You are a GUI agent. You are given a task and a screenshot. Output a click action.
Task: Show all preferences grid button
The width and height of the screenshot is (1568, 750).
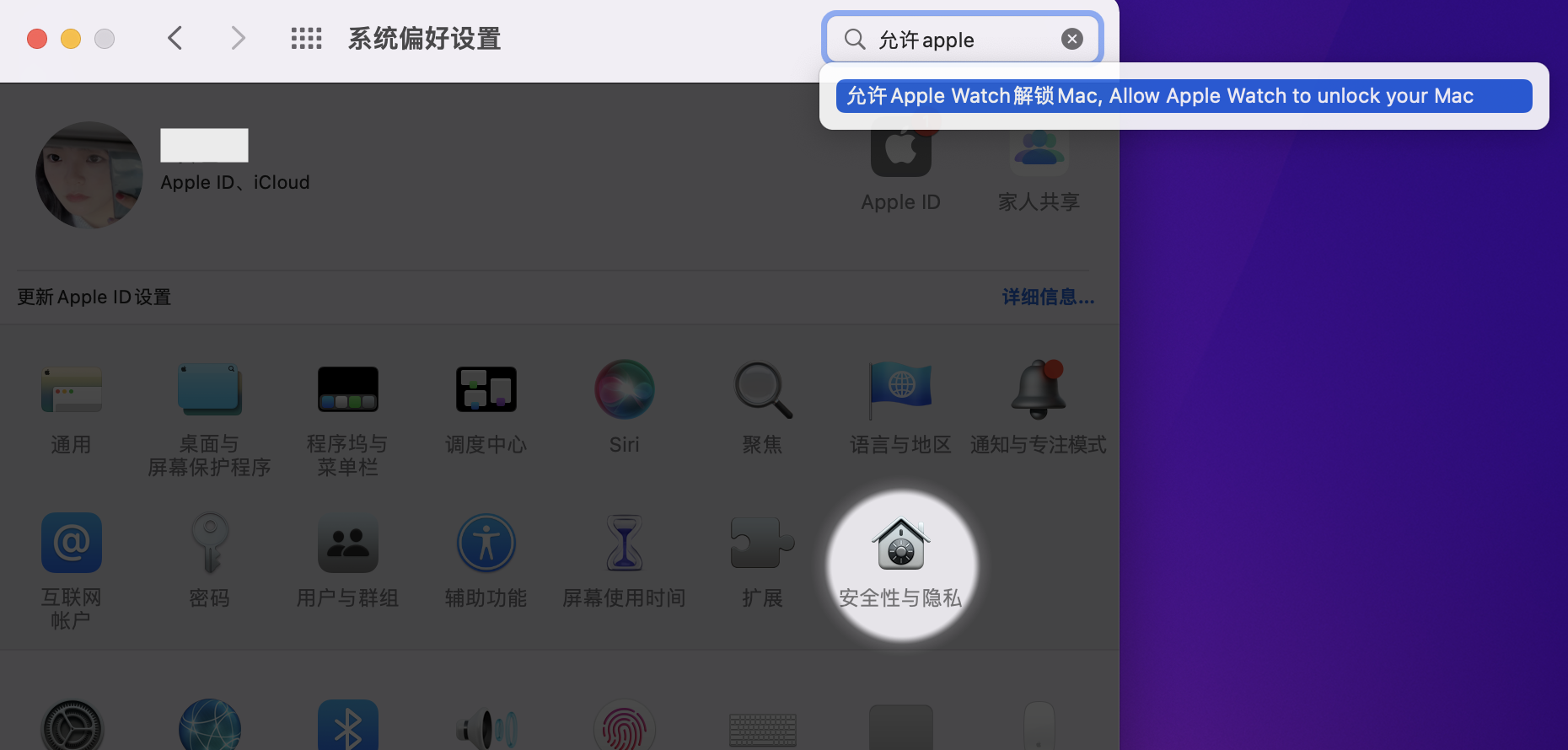[x=306, y=39]
